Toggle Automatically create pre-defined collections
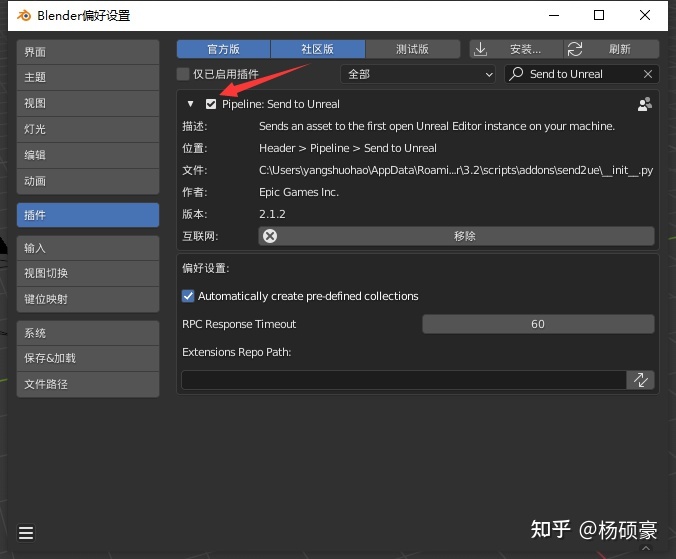Image resolution: width=676 pixels, height=559 pixels. [x=188, y=296]
